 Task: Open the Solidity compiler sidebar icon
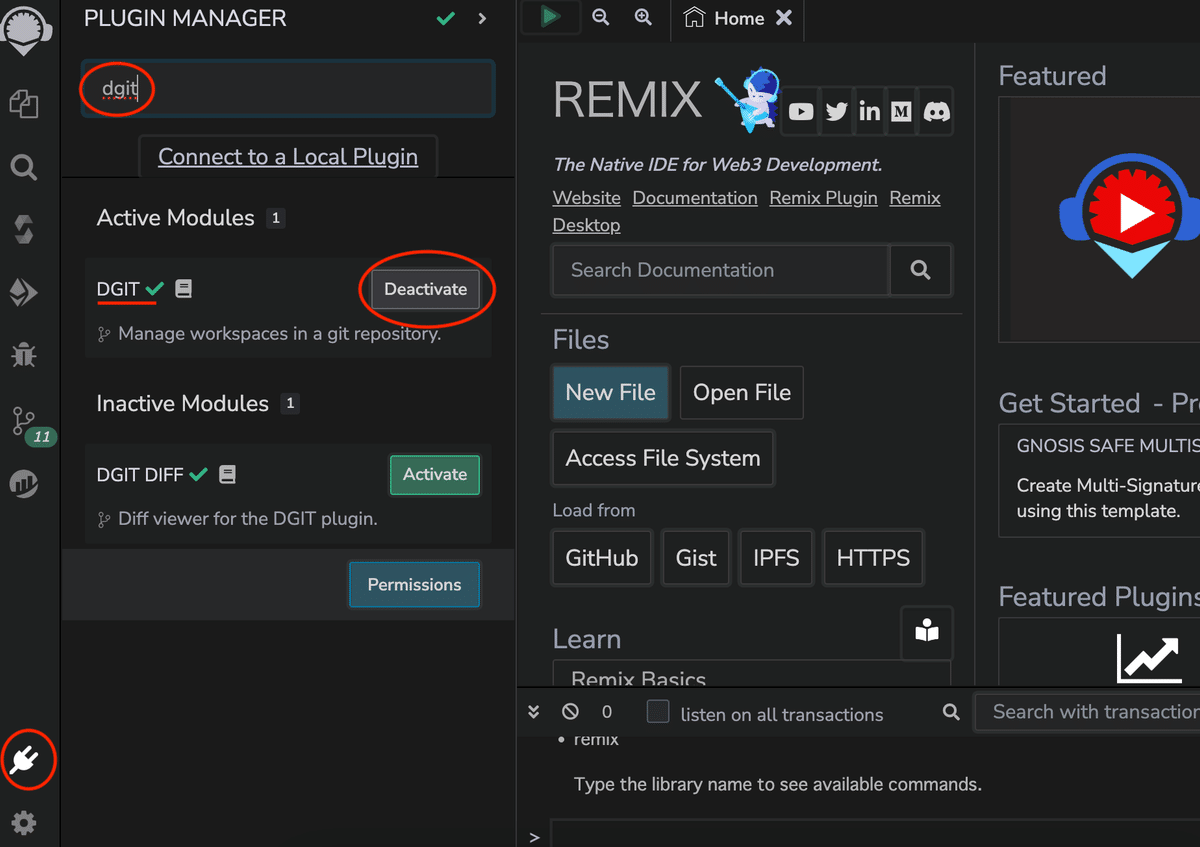pyautogui.click(x=24, y=229)
